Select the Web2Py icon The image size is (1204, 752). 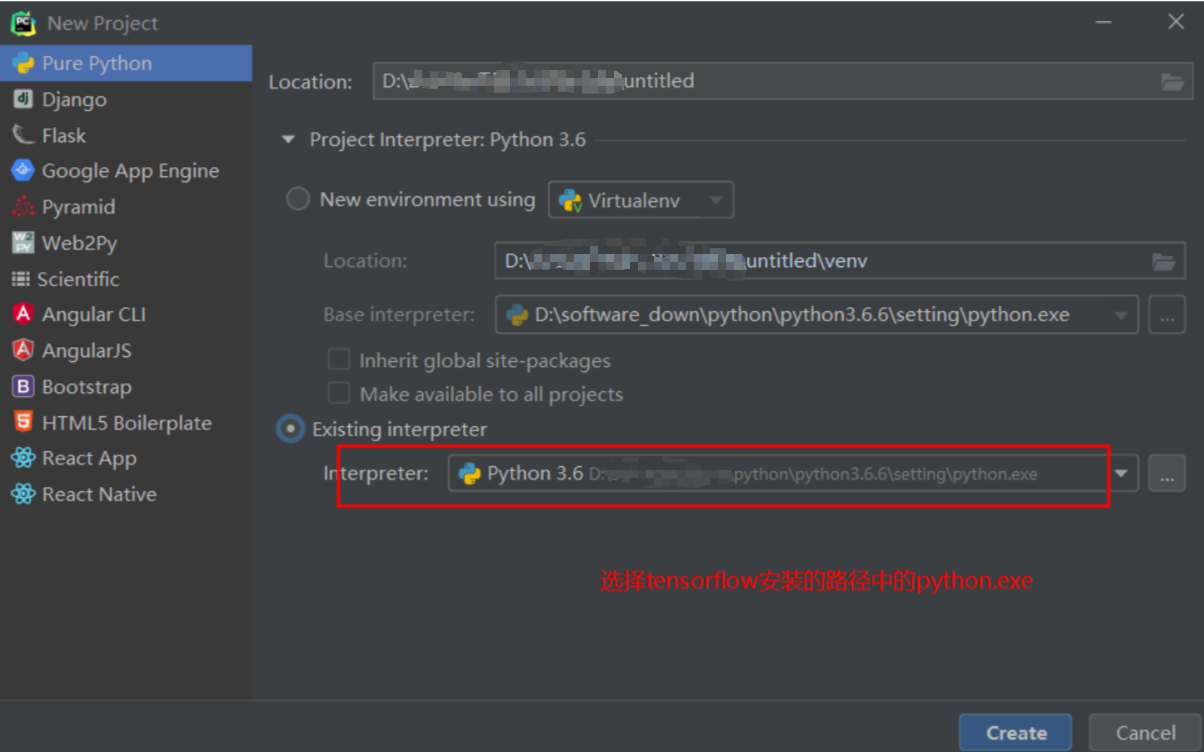[x=23, y=243]
